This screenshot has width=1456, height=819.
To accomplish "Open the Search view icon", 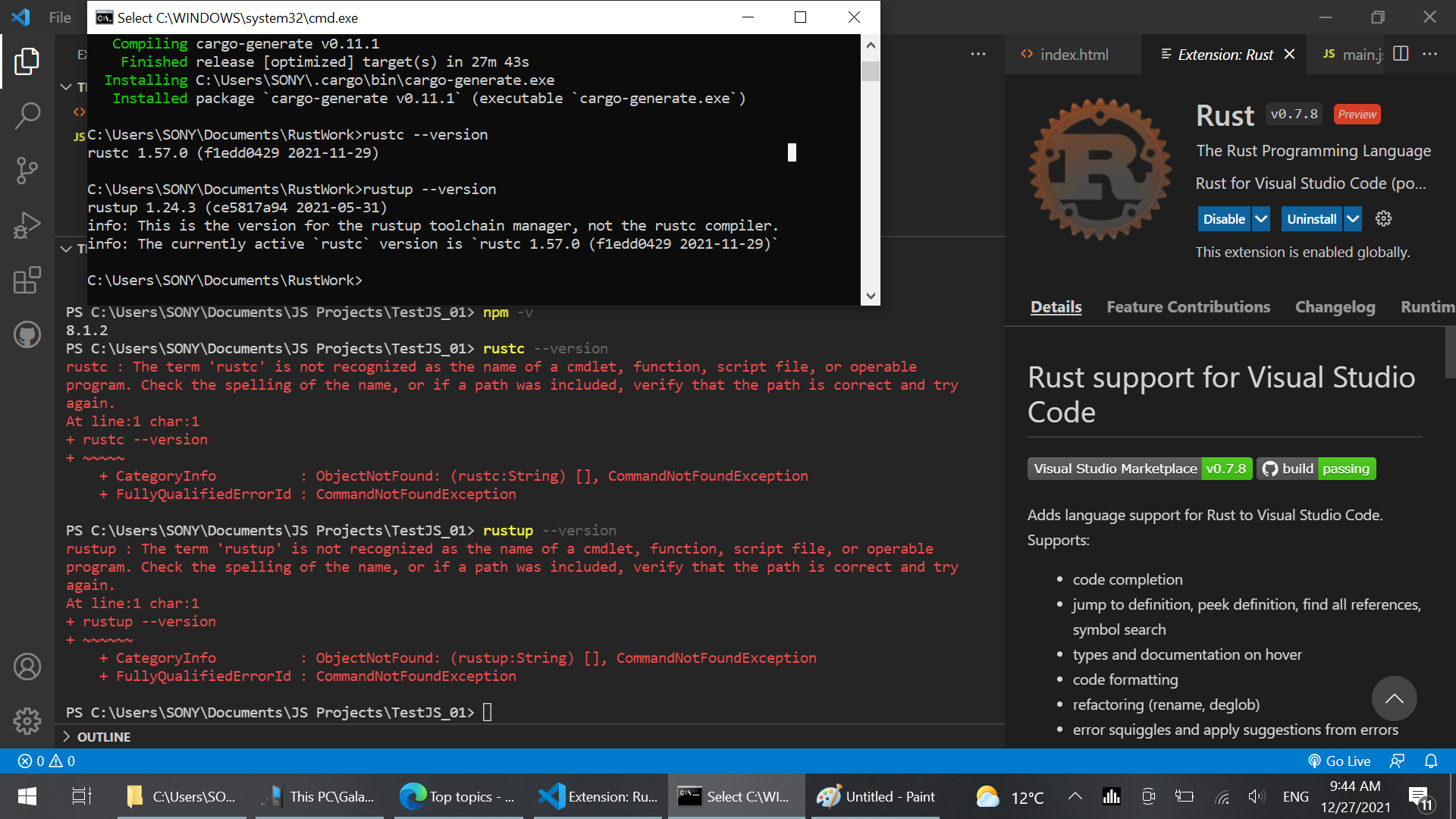I will click(x=27, y=116).
